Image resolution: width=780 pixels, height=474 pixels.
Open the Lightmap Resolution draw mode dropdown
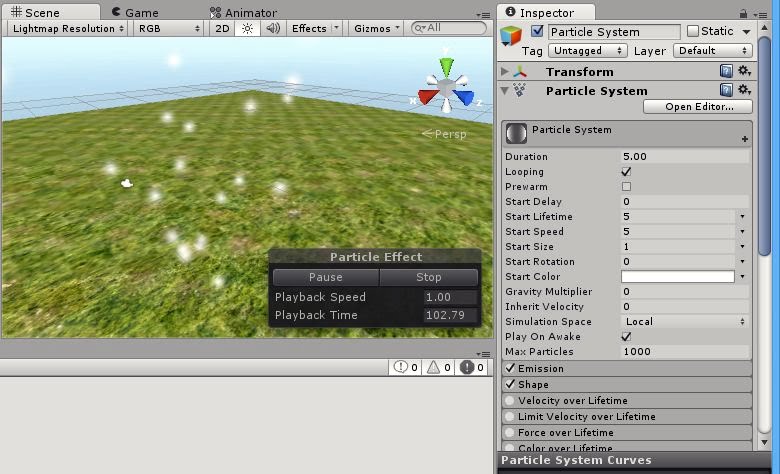68,28
